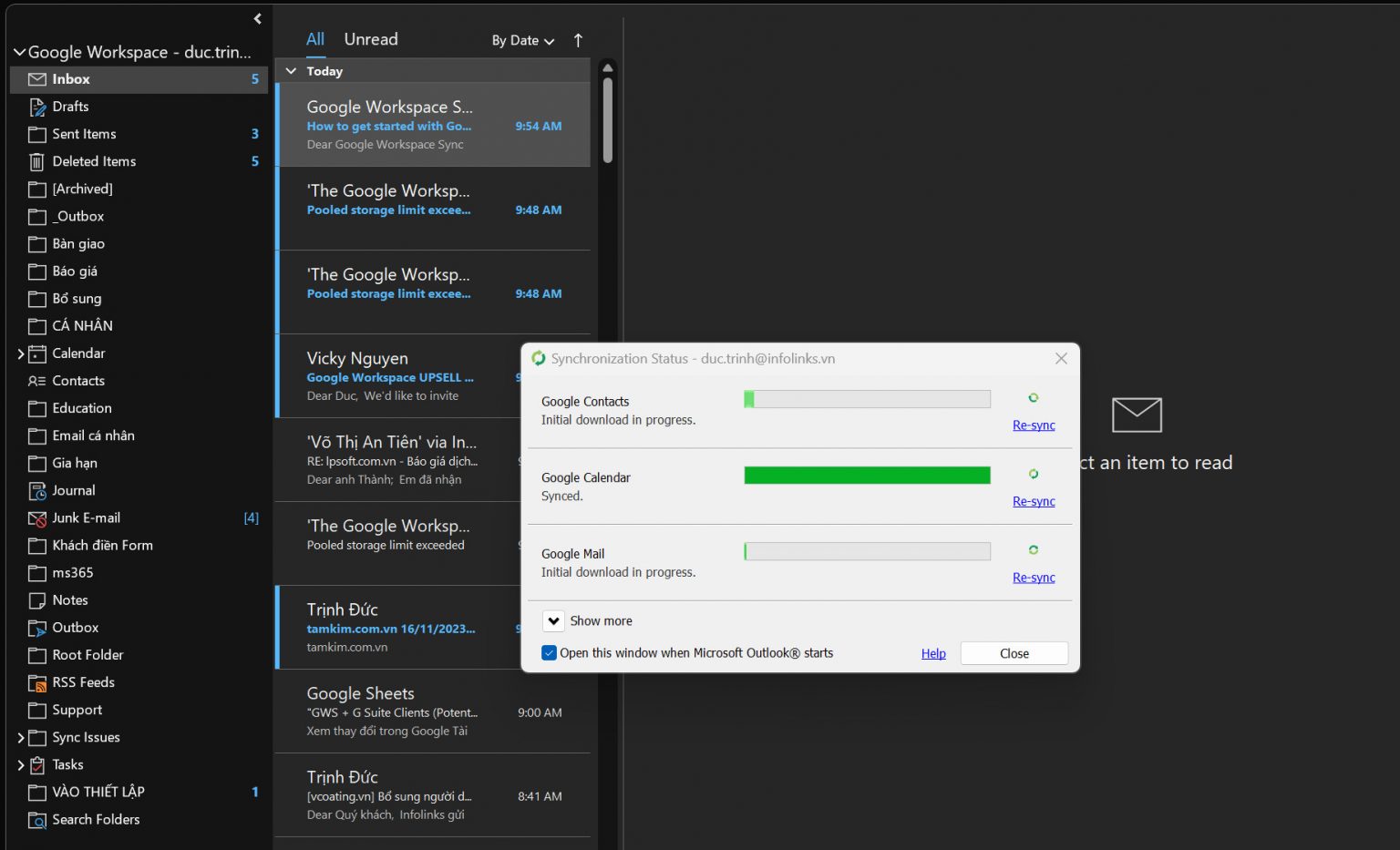
Task: Click the RSS Feeds icon
Action: coord(37,683)
